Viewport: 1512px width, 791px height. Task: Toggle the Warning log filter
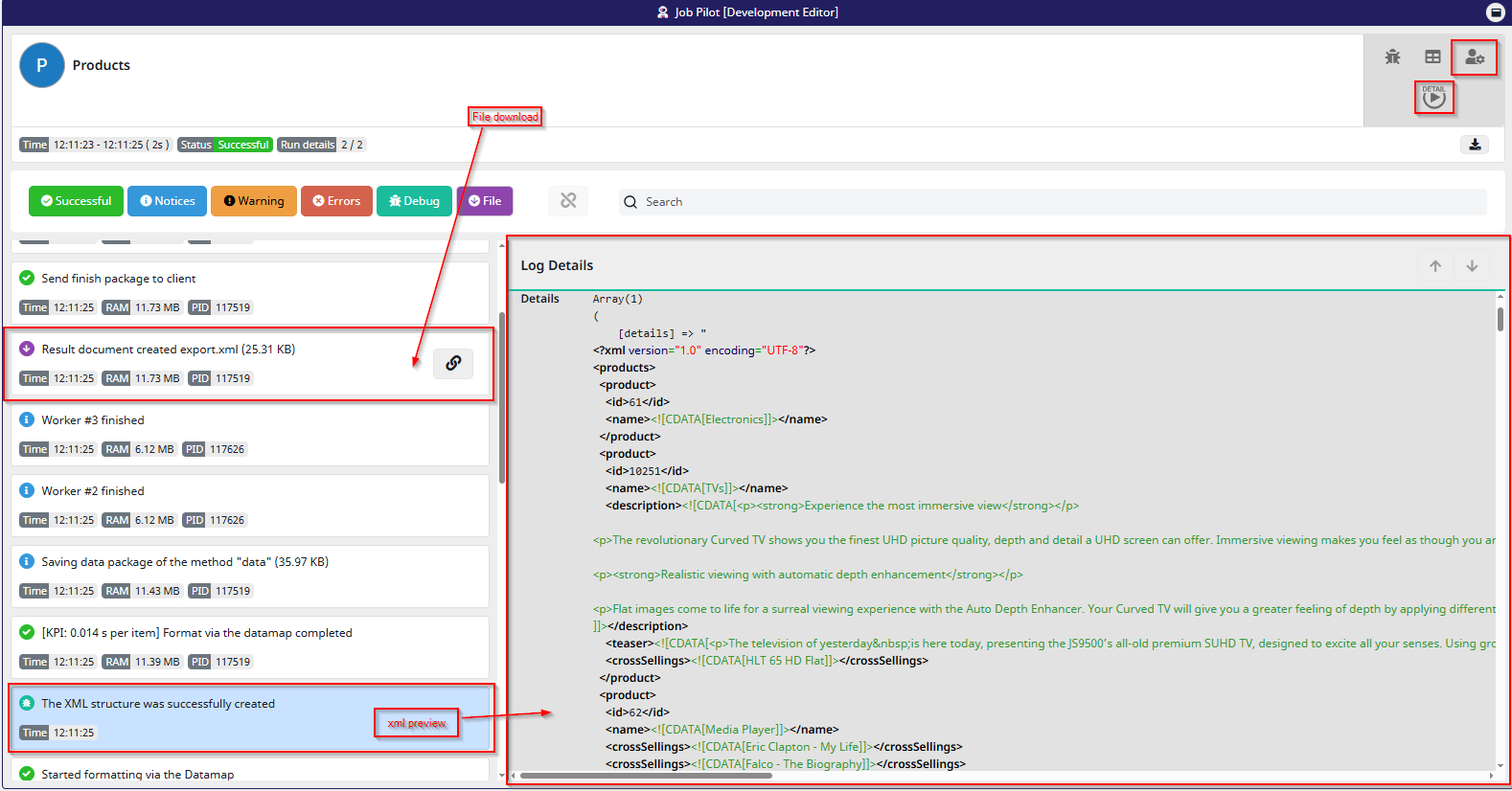(254, 201)
